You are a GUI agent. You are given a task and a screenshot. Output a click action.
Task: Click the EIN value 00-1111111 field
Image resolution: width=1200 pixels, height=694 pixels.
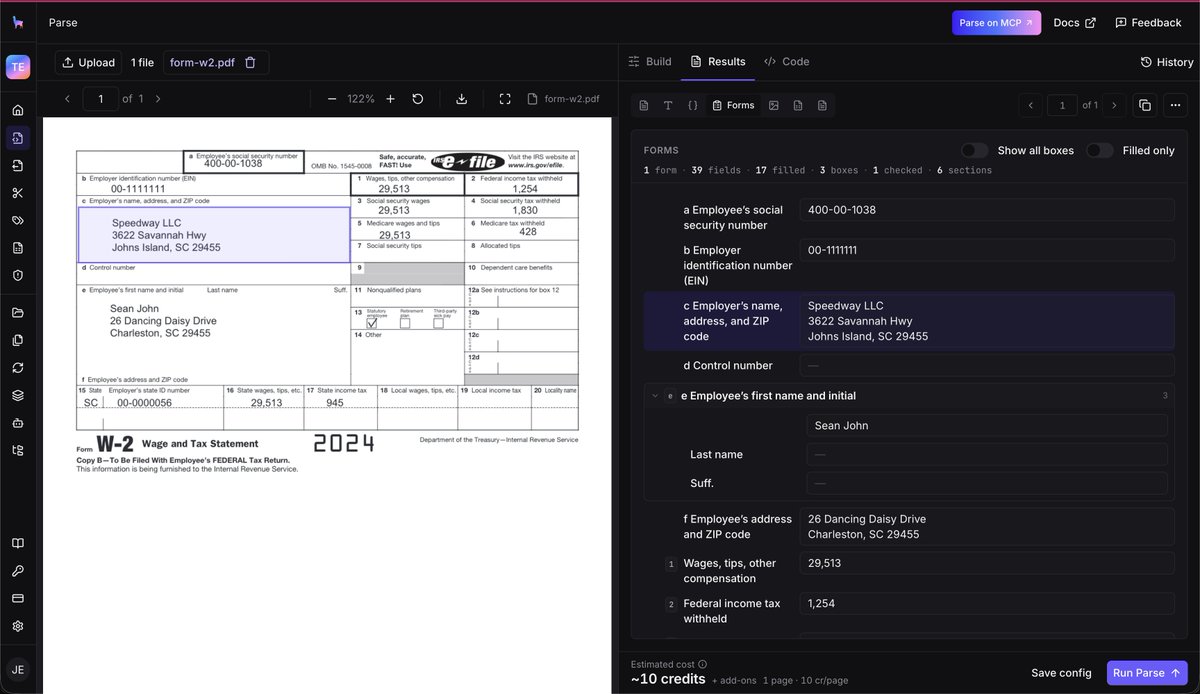pos(987,250)
